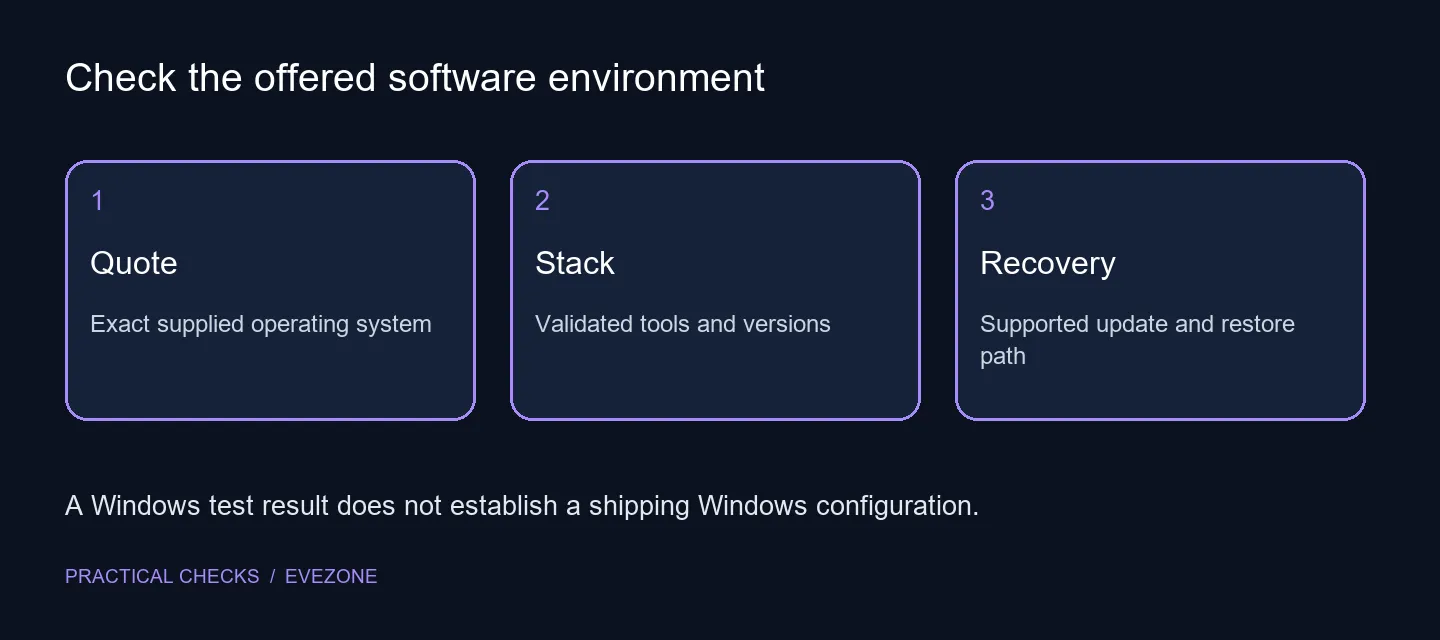Click "Supported update and restore path" text

(x=1137, y=340)
